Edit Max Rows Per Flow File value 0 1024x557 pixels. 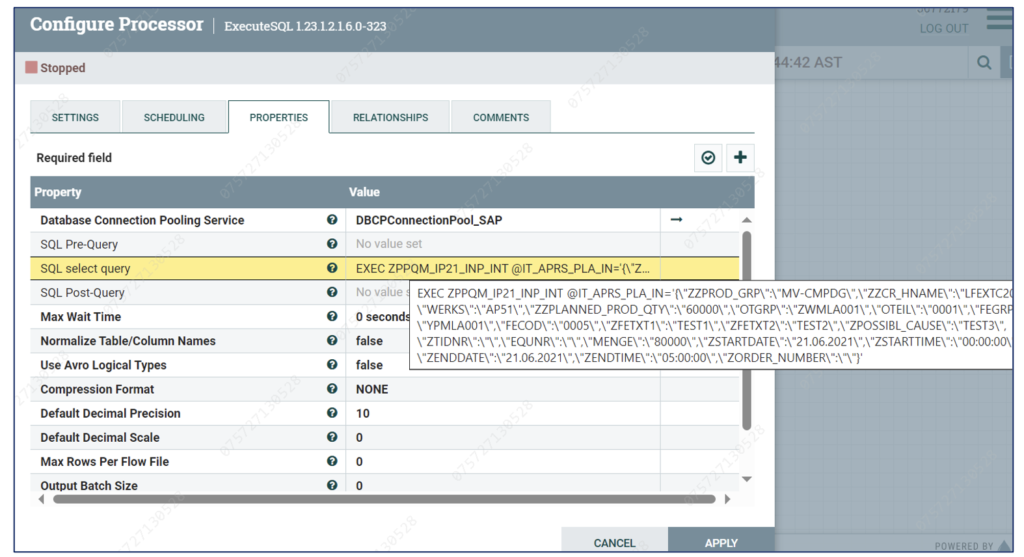click(x=503, y=462)
